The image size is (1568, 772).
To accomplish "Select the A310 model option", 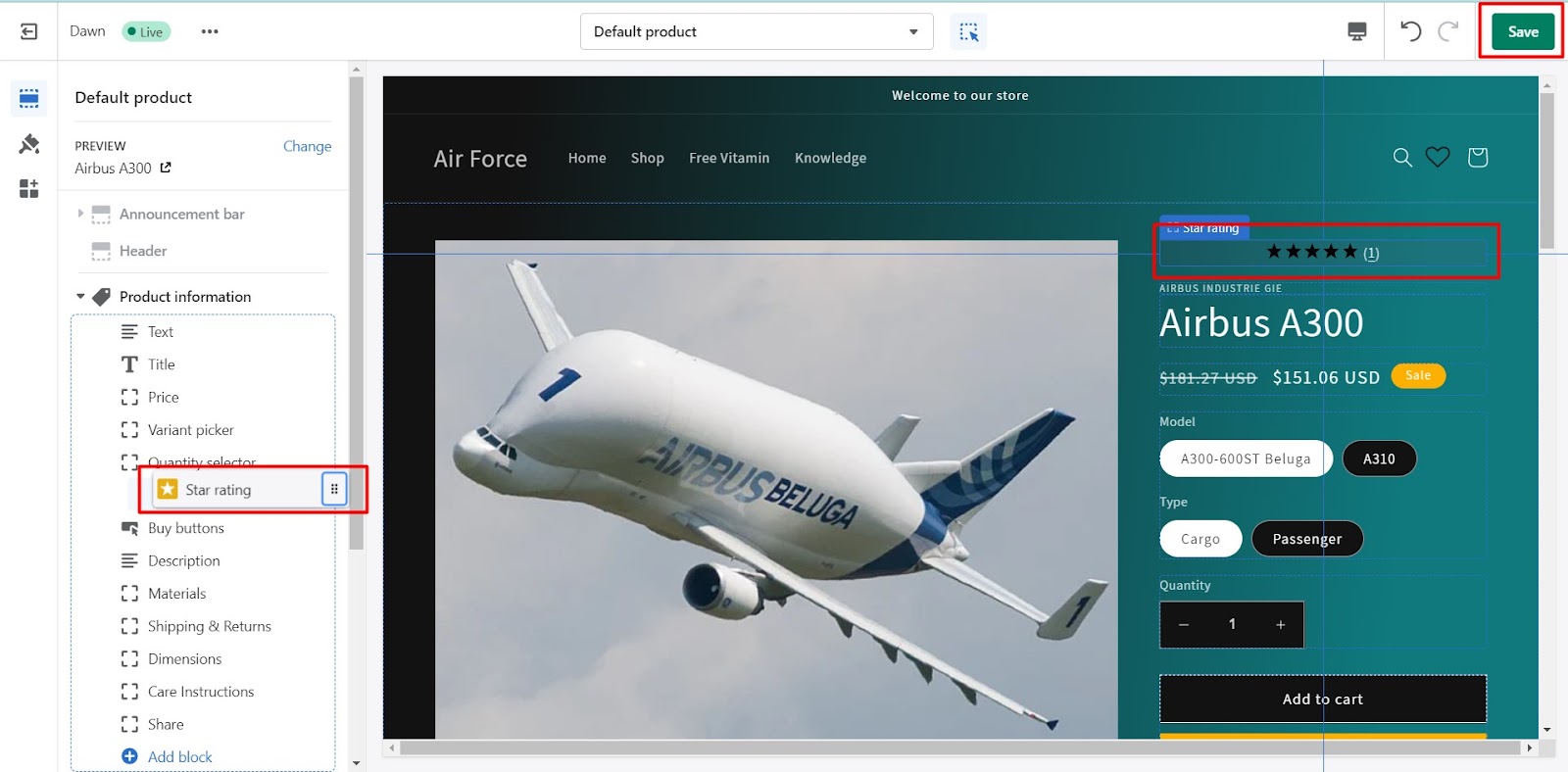I will 1379,458.
